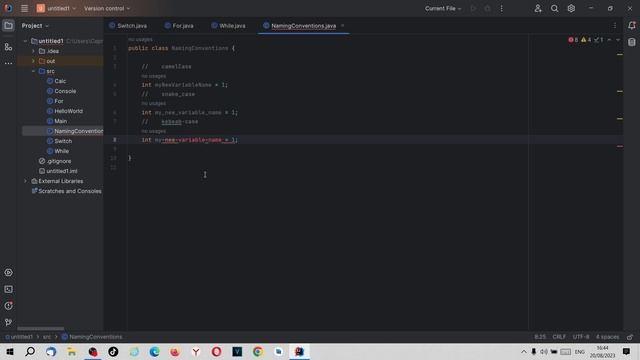This screenshot has height=360, width=640.
Task: Click the project panel horizontal scrollbar
Action: tap(40, 329)
